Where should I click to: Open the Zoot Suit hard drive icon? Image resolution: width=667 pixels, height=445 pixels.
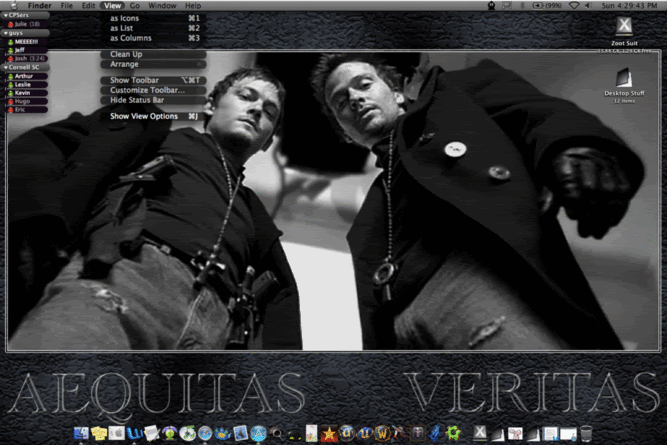click(x=624, y=27)
